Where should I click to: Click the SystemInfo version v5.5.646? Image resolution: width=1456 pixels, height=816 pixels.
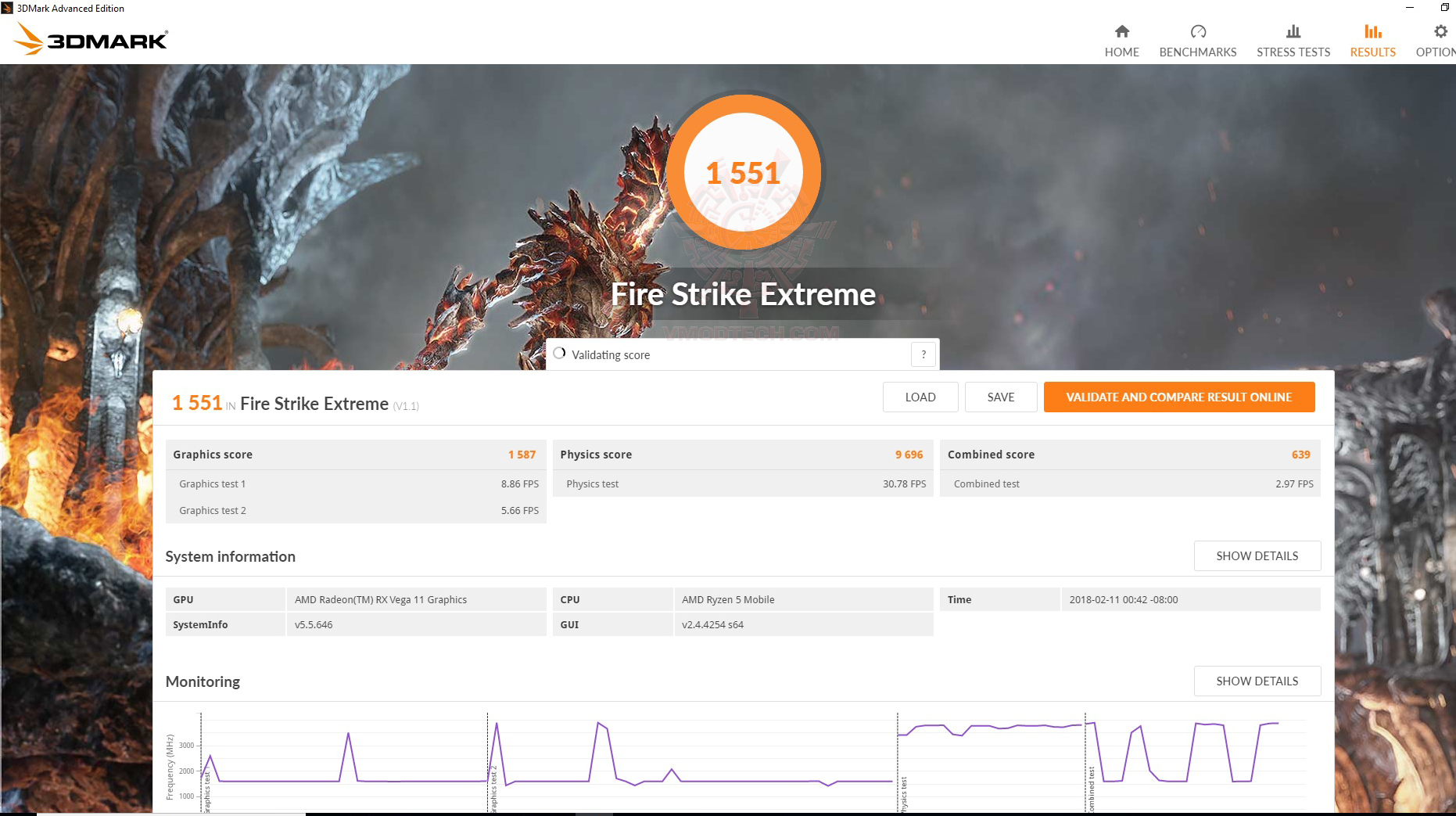pos(314,625)
